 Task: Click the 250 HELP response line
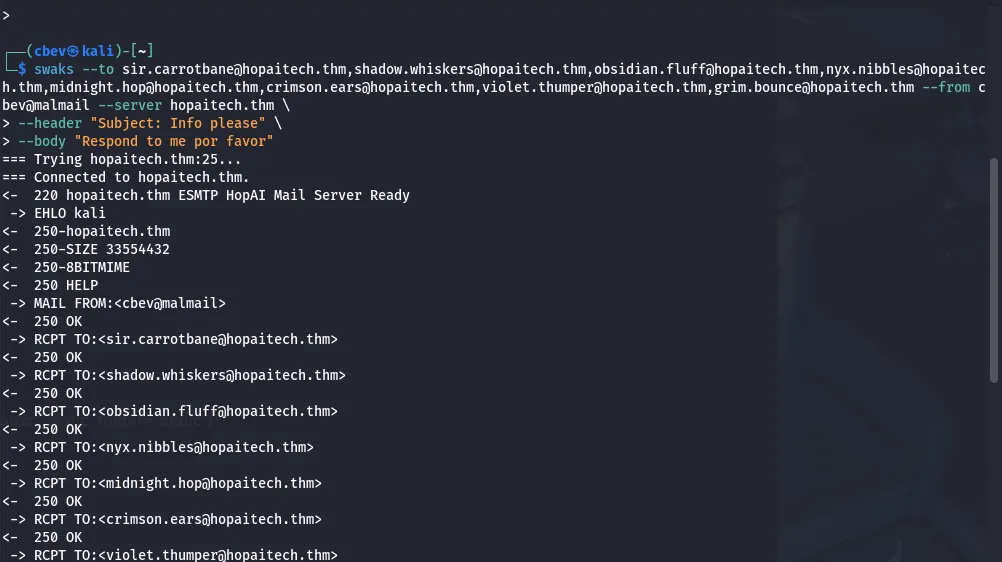(66, 285)
